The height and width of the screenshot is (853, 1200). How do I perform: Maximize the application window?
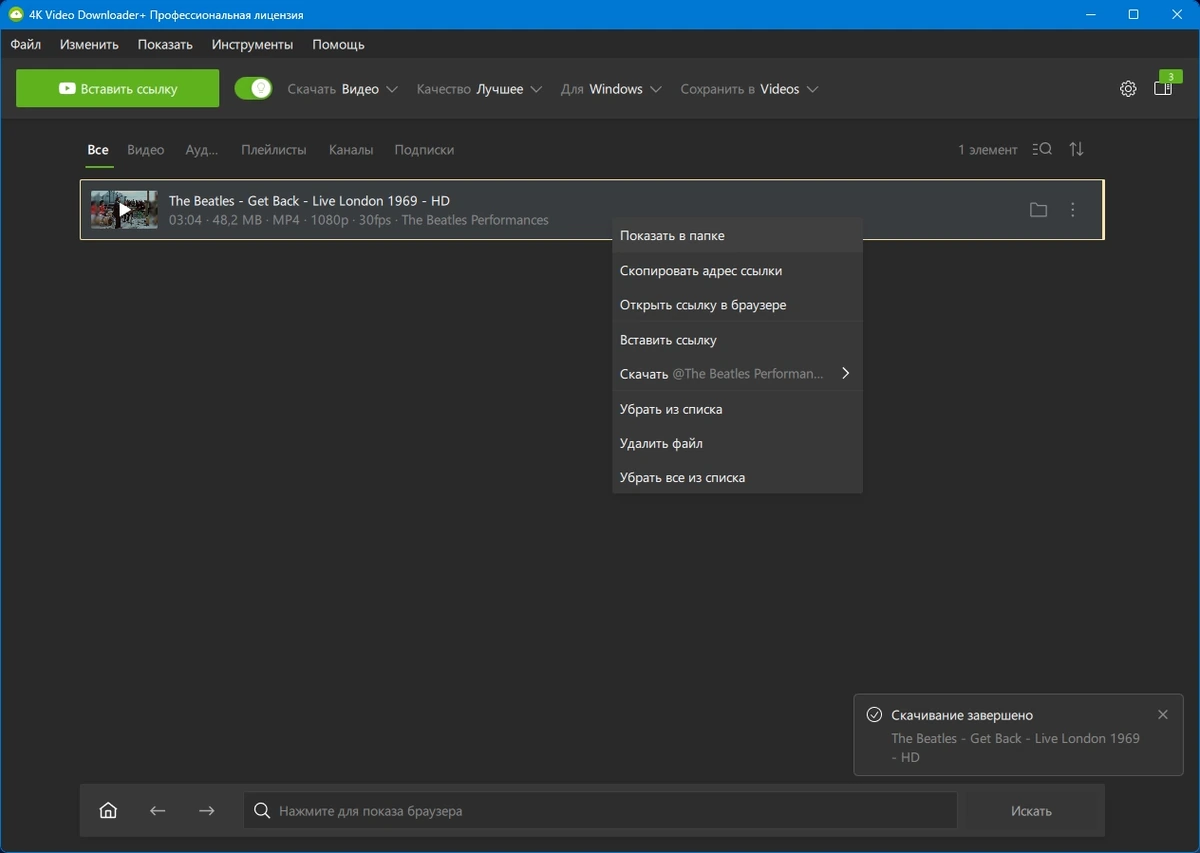[x=1133, y=15]
